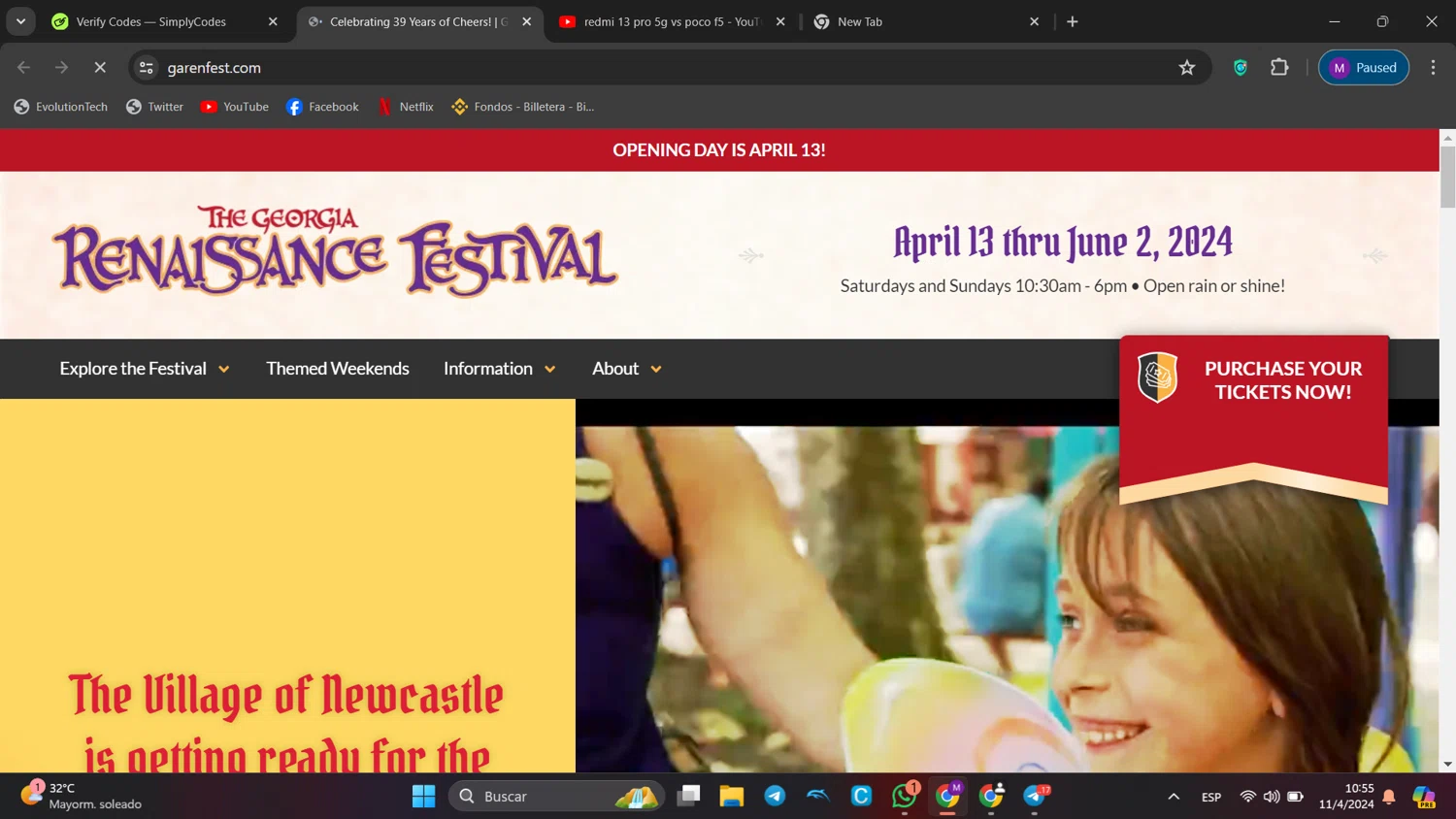Viewport: 1456px width, 819px height.
Task: Open the tab search dropdown arrow
Action: 20,21
